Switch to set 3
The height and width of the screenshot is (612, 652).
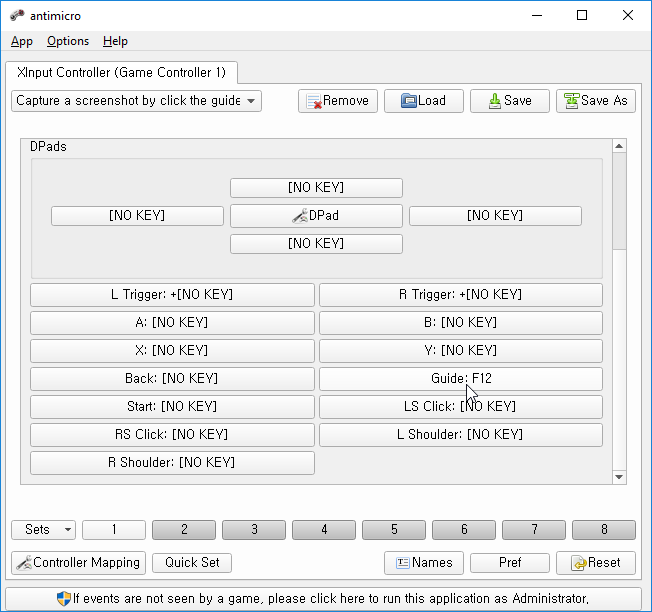[254, 530]
